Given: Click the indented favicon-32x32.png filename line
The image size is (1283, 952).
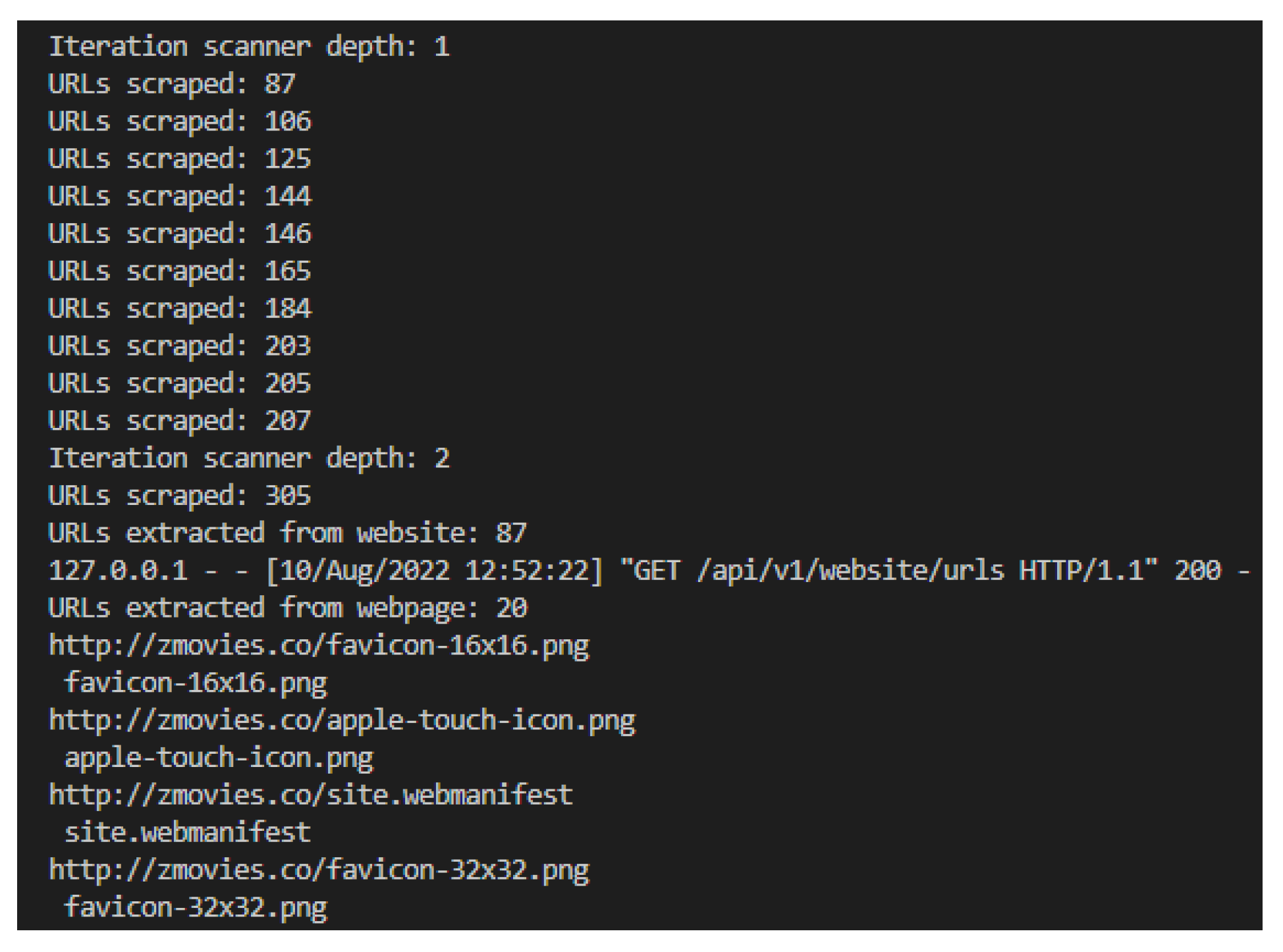Looking at the screenshot, I should click(x=195, y=908).
